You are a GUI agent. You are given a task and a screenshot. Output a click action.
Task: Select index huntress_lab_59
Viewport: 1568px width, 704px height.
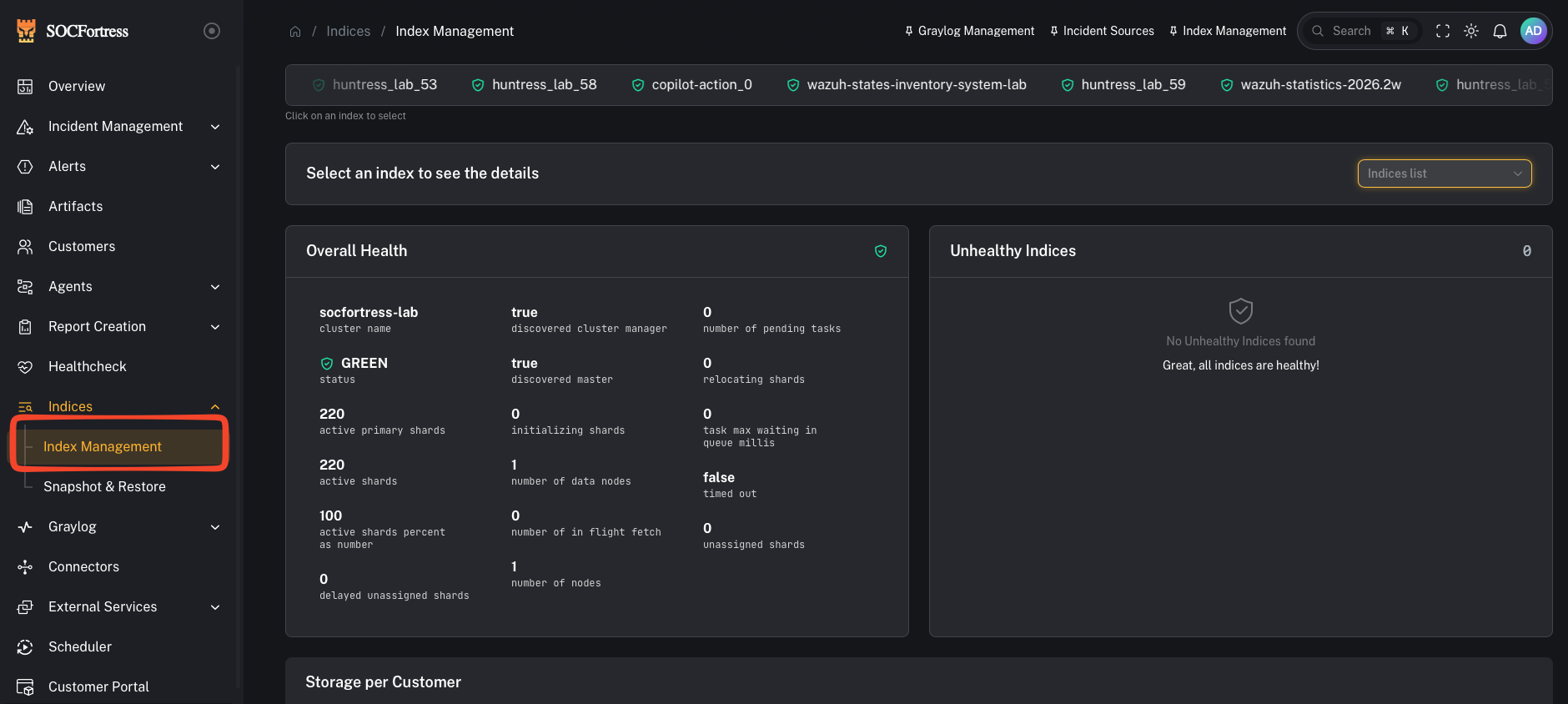pos(1123,85)
